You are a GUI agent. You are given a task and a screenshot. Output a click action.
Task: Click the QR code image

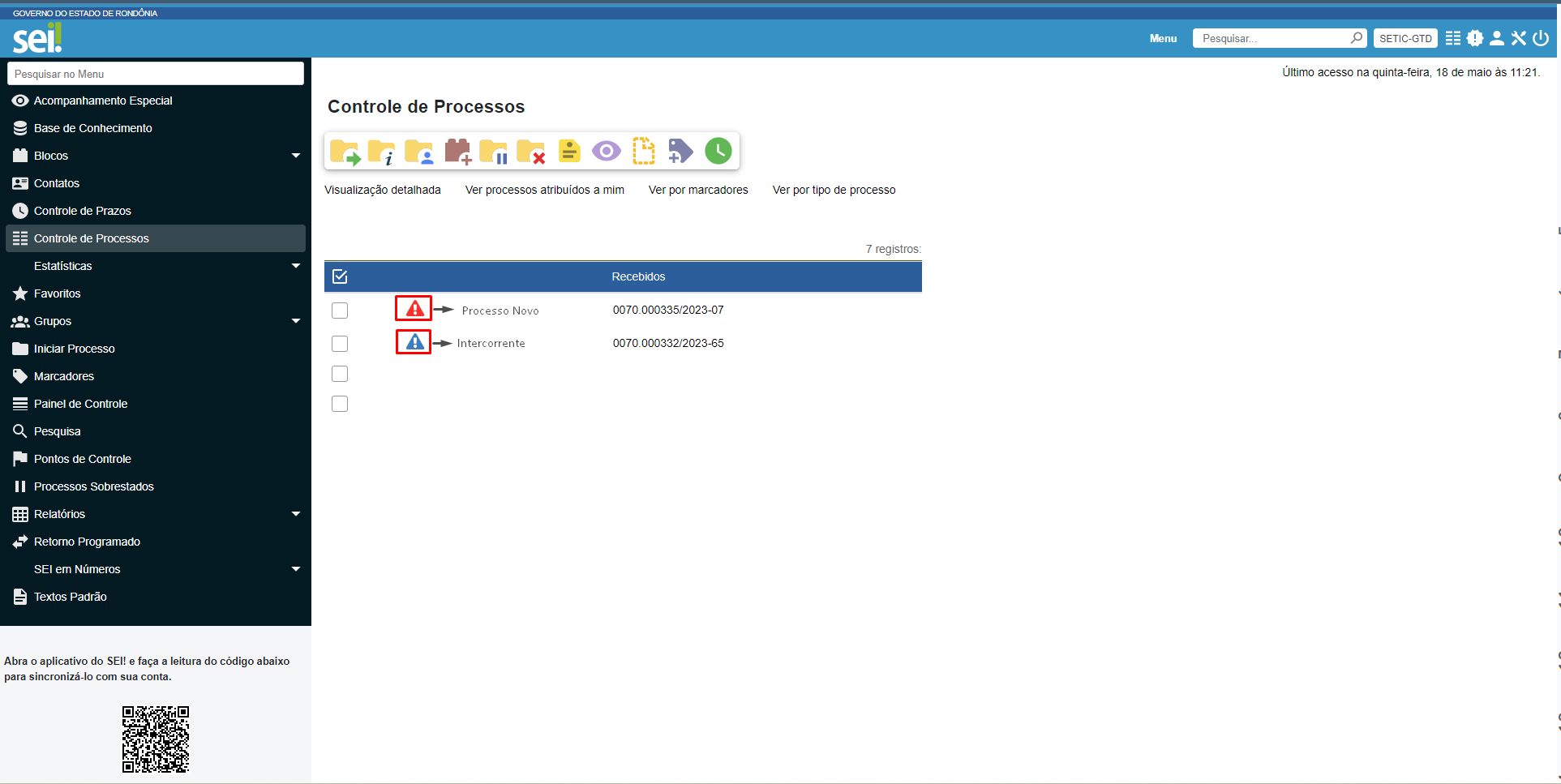156,739
